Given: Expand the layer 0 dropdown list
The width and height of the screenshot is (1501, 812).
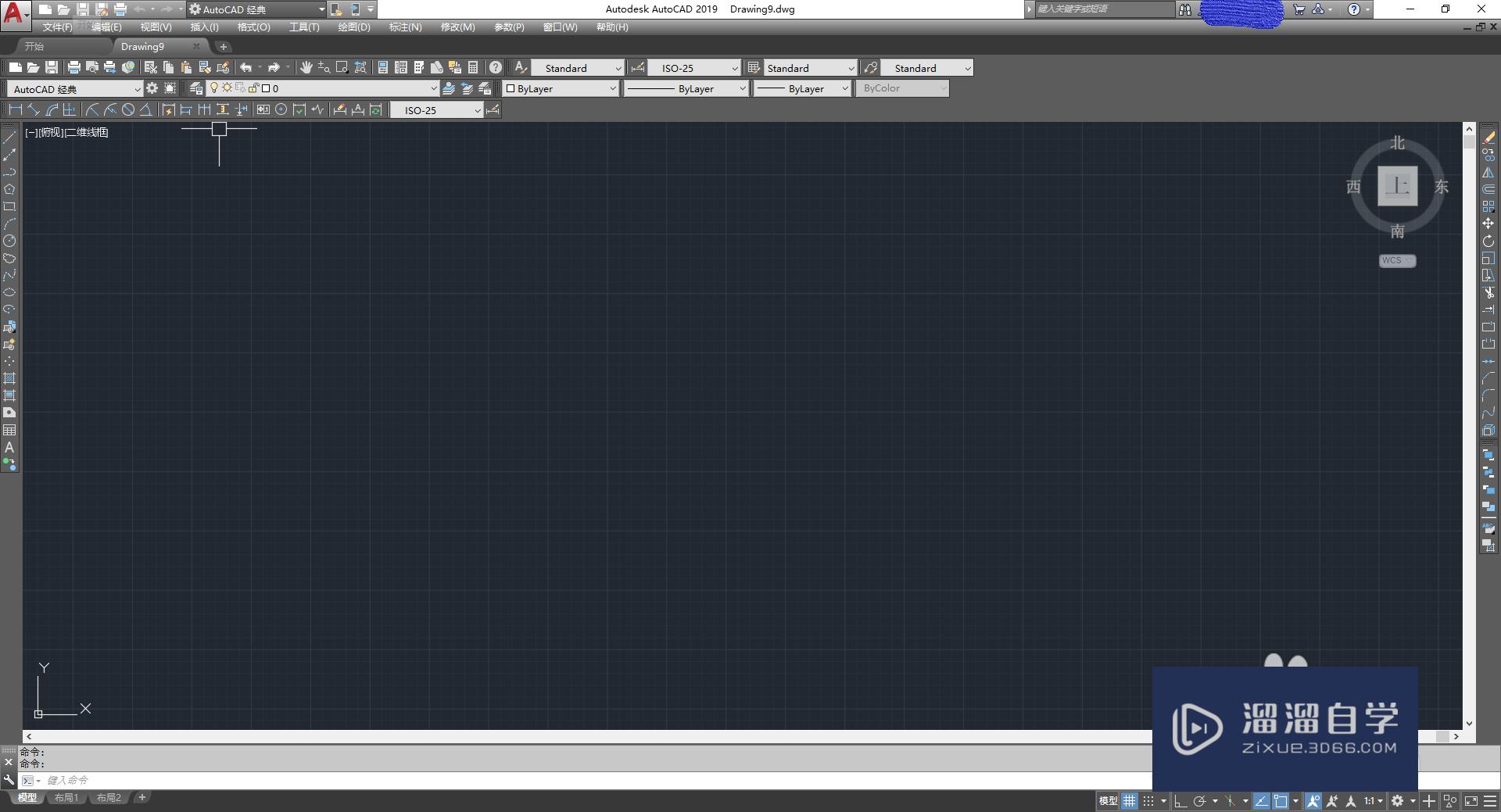Looking at the screenshot, I should pyautogui.click(x=433, y=88).
